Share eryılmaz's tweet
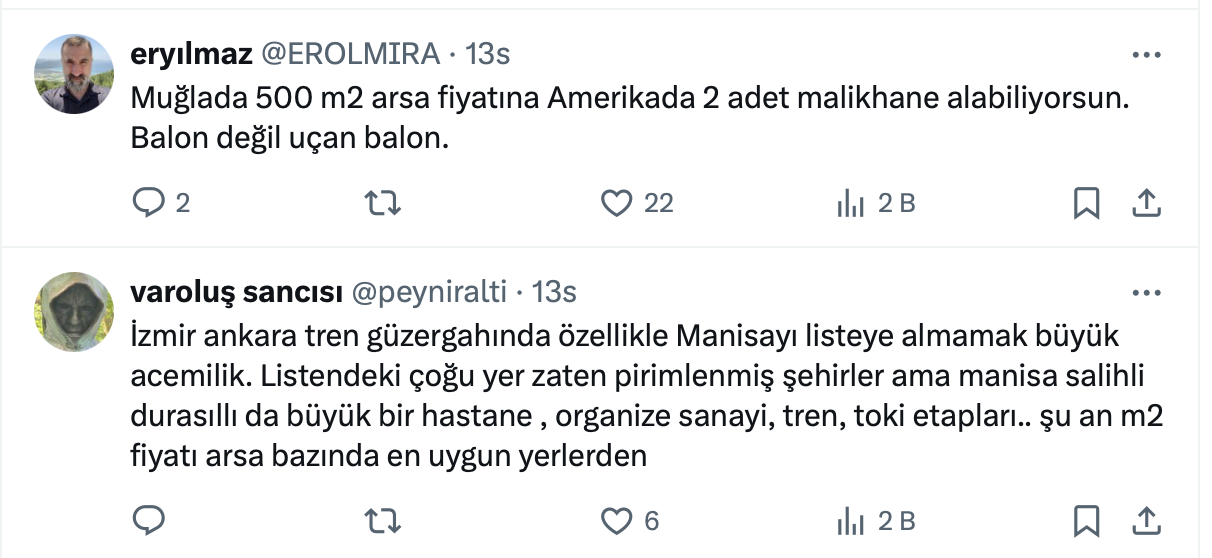Image resolution: width=1212 pixels, height=558 pixels. click(1145, 203)
